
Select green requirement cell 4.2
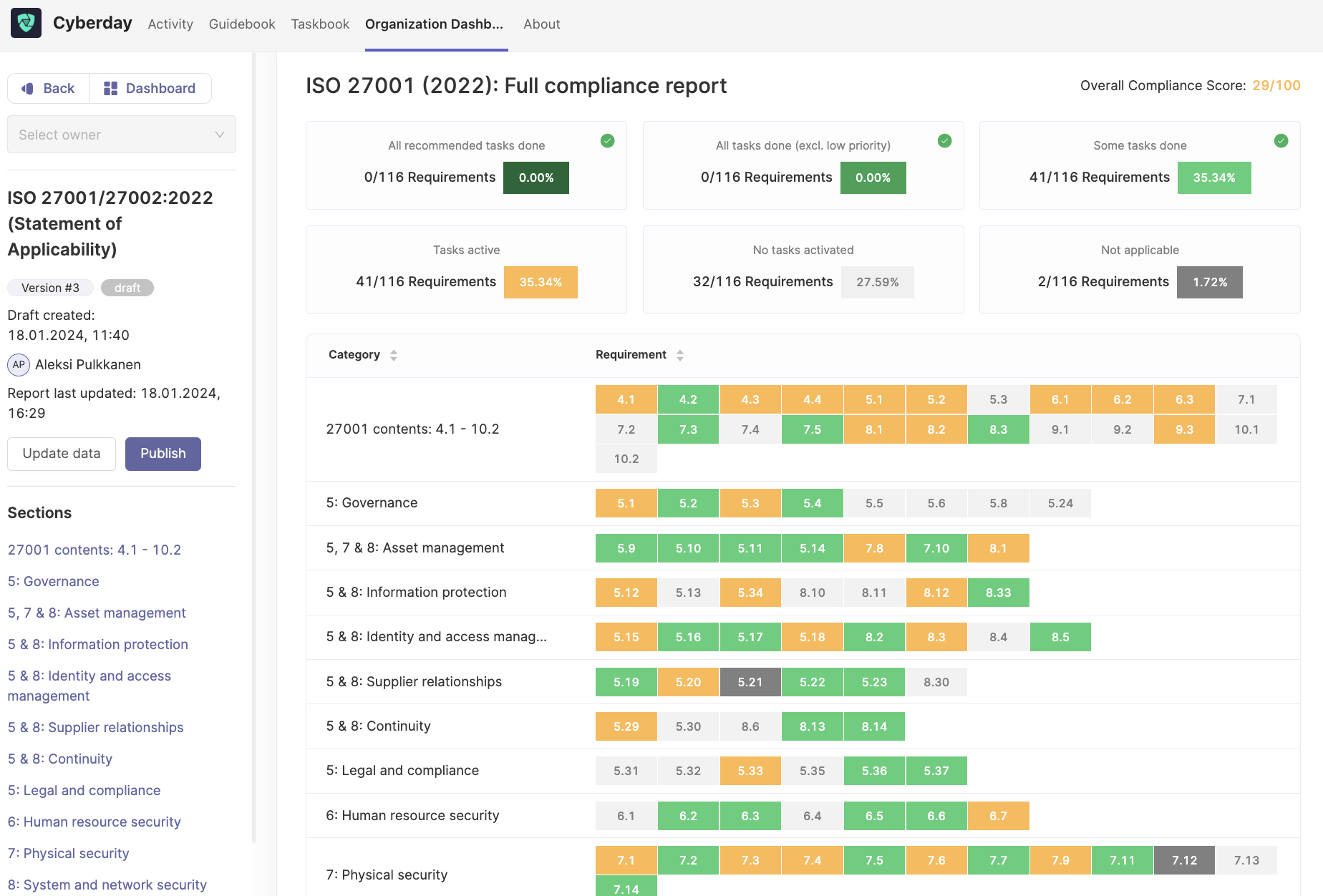point(688,399)
